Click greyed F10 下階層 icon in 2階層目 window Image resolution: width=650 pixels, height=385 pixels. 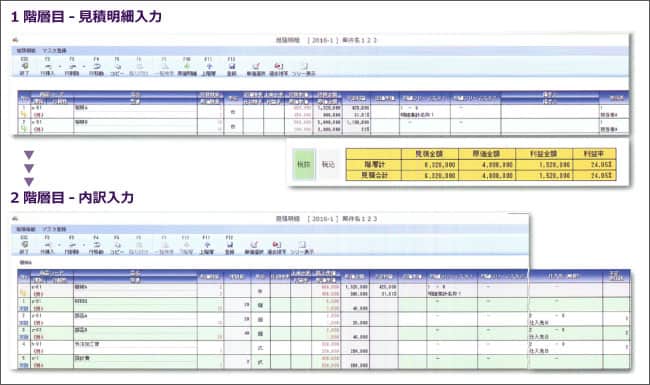186,245
